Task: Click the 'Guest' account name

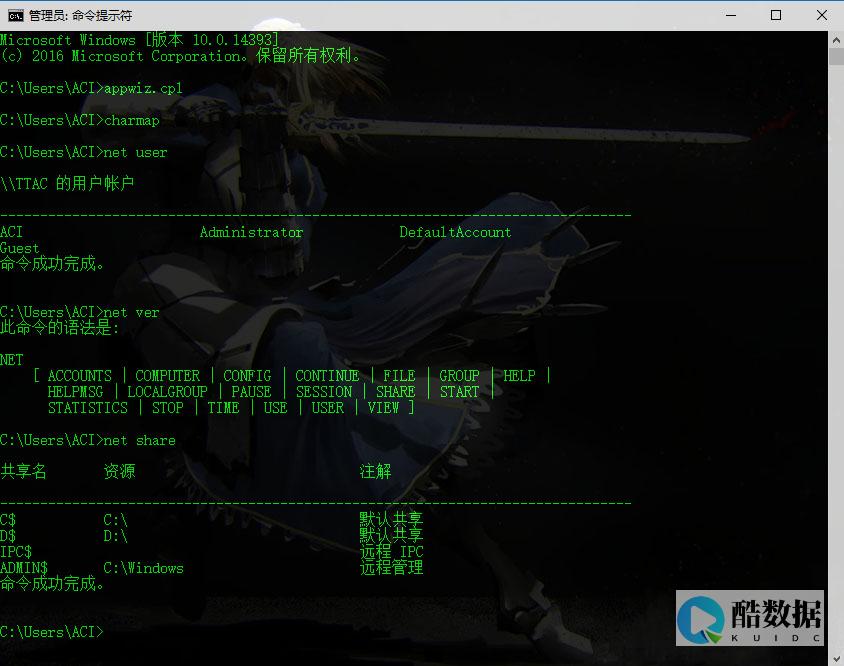Action: click(x=20, y=248)
